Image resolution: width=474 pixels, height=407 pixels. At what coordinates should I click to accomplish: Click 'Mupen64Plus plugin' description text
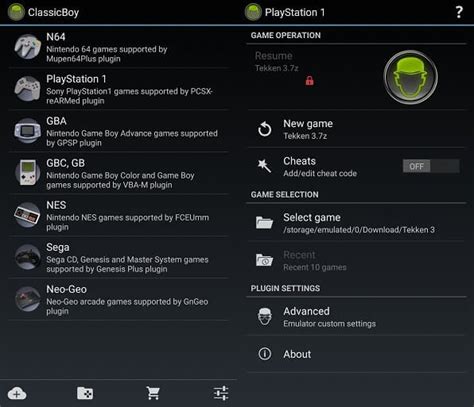(x=83, y=59)
